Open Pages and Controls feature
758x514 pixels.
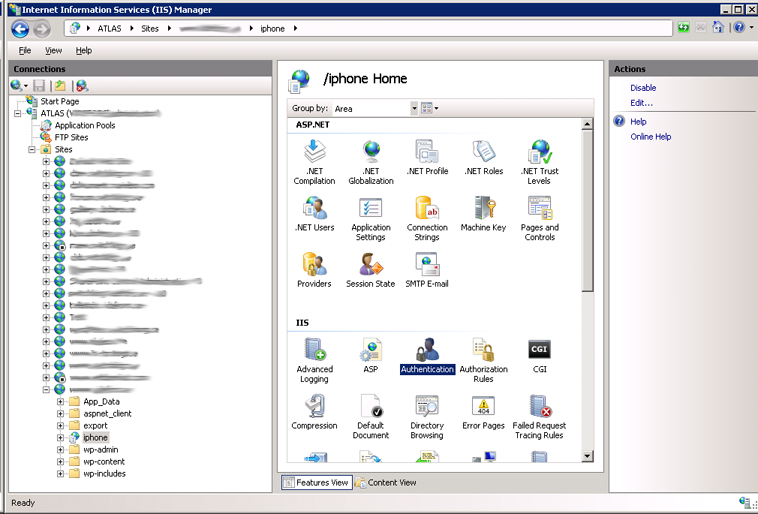539,219
